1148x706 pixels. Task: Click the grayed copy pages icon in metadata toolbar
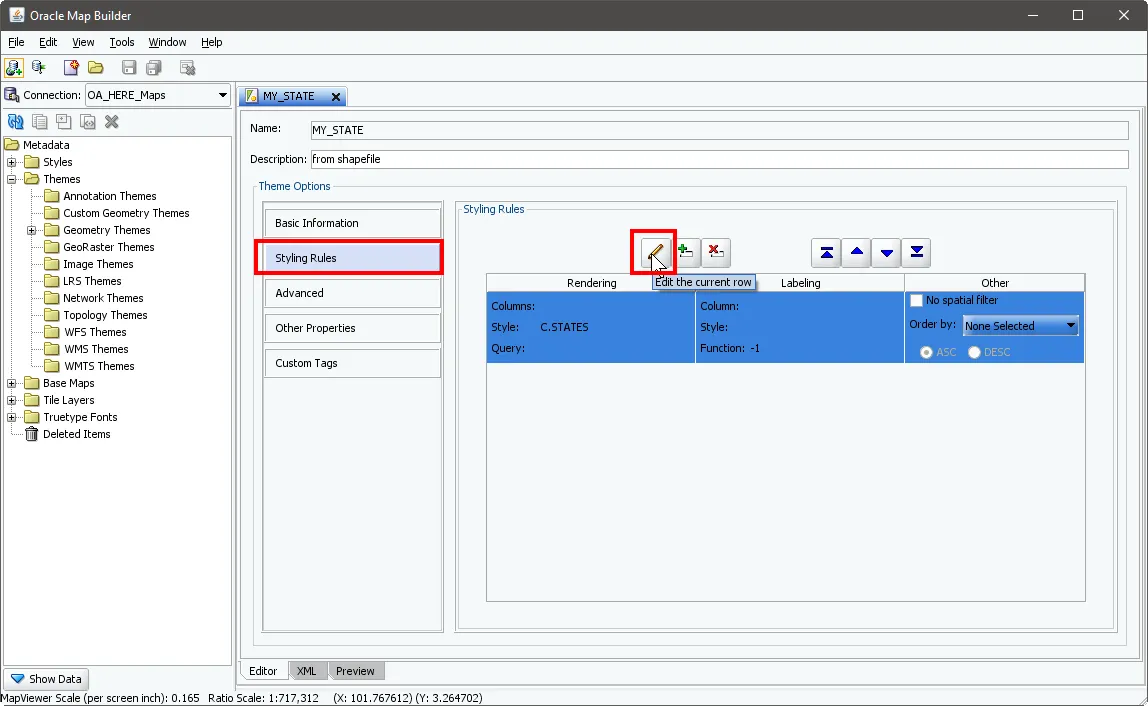40,122
